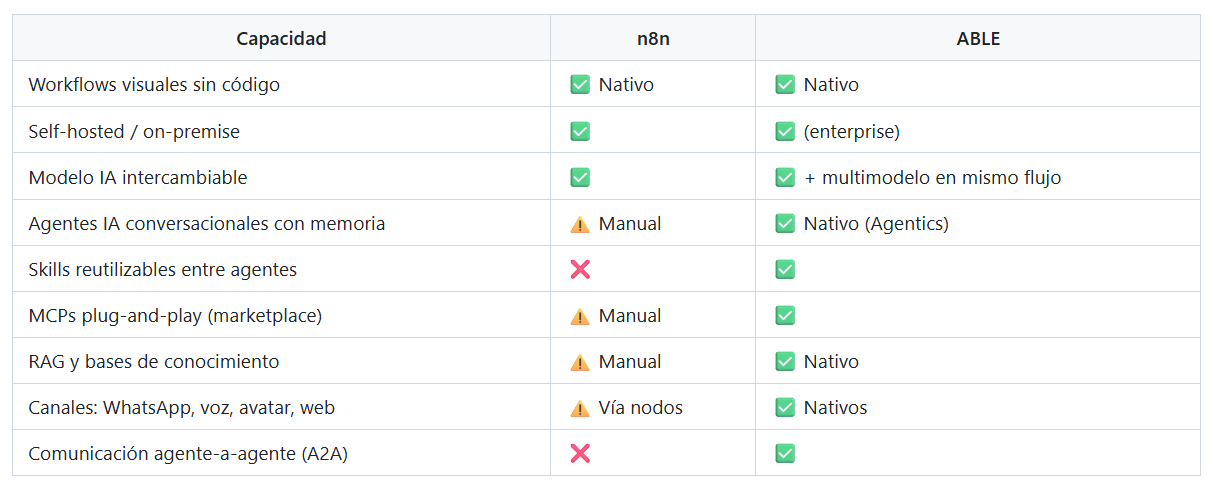This screenshot has height=496, width=1216.
Task: Click n8n red cross for Skills reutilizables
Action: (x=580, y=269)
